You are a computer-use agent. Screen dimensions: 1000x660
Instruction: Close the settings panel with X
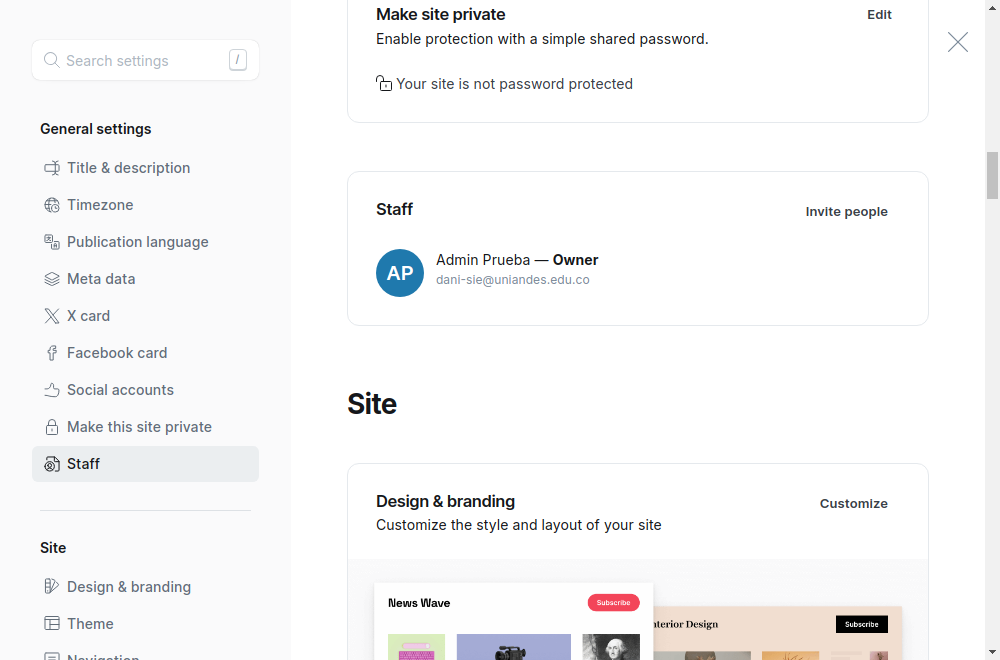tap(957, 42)
